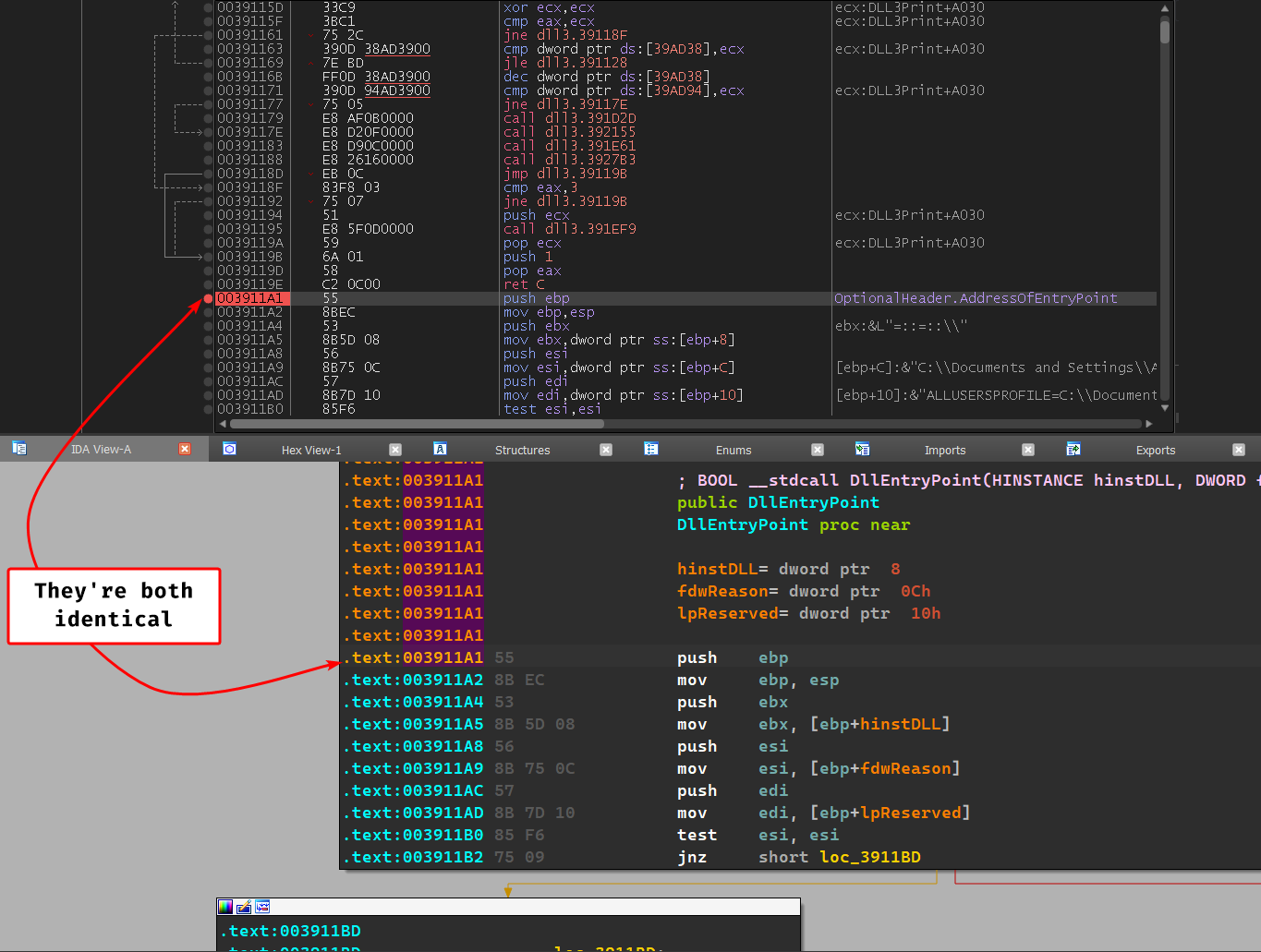Click the Enums tab icon

pos(651,450)
